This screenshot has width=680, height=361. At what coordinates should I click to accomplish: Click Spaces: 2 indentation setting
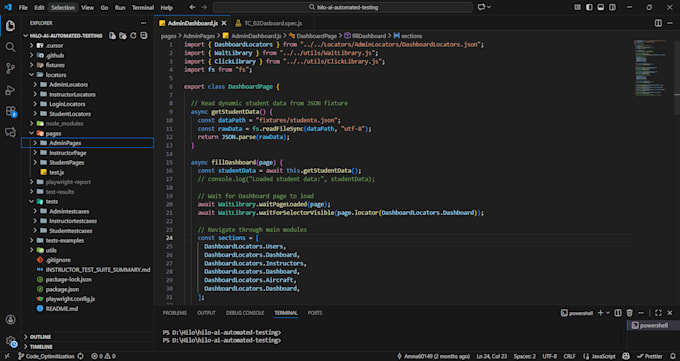pyautogui.click(x=525, y=356)
